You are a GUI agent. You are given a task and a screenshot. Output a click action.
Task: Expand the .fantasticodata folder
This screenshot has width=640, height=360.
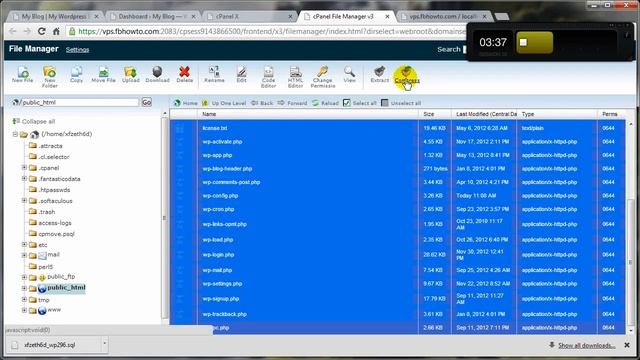(x=24, y=178)
